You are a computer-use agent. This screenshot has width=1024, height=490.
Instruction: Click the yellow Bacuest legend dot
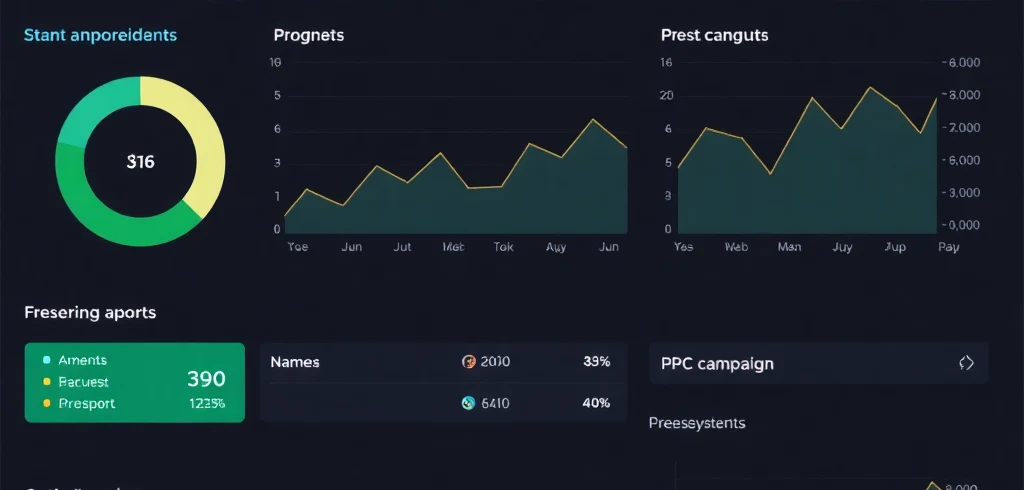46,382
